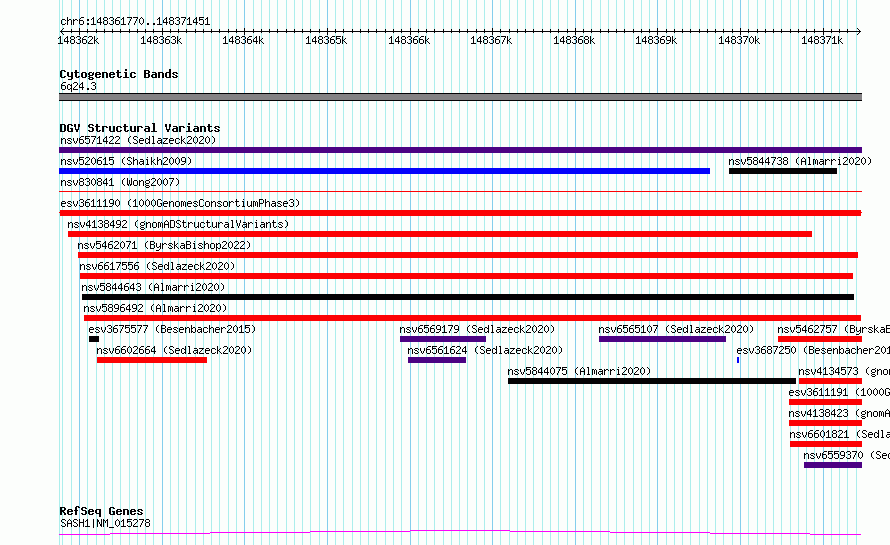Click the DGV Structural Variants track title

140,128
